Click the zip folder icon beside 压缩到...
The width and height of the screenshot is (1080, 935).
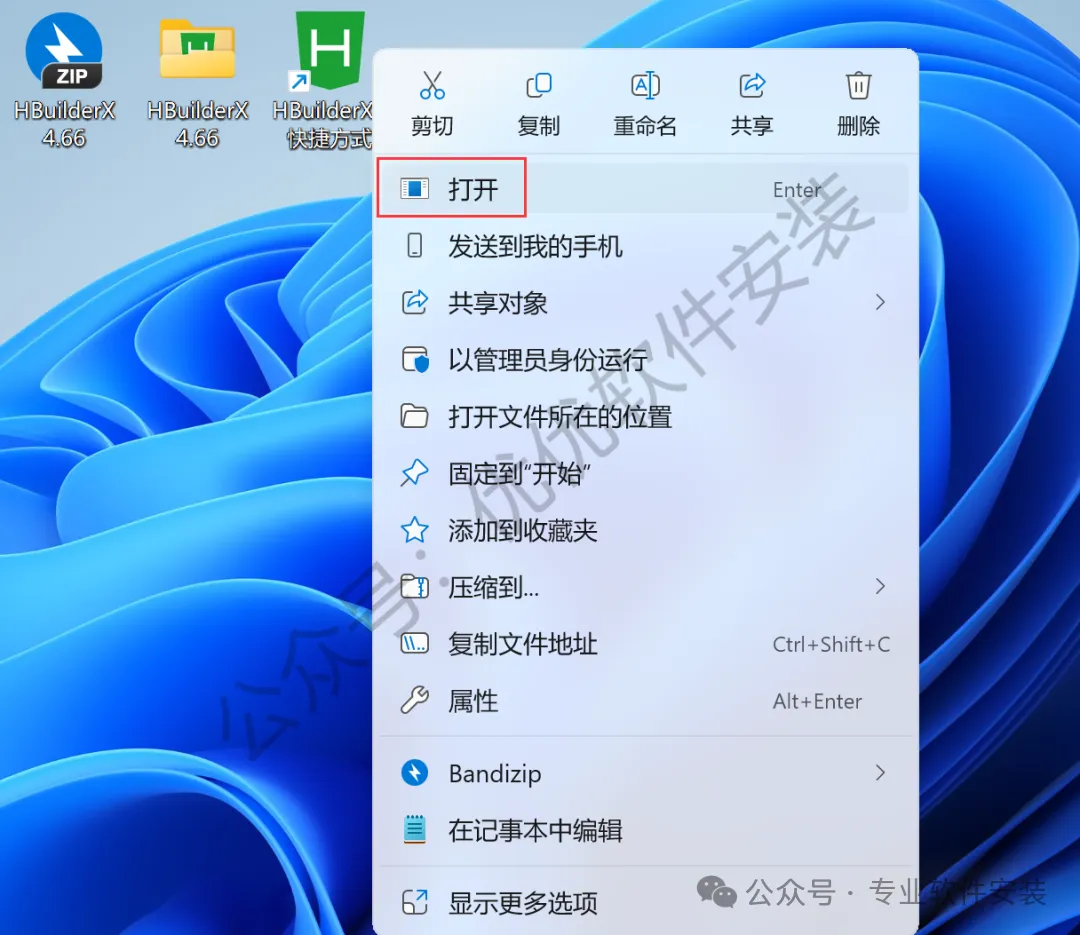tap(415, 586)
